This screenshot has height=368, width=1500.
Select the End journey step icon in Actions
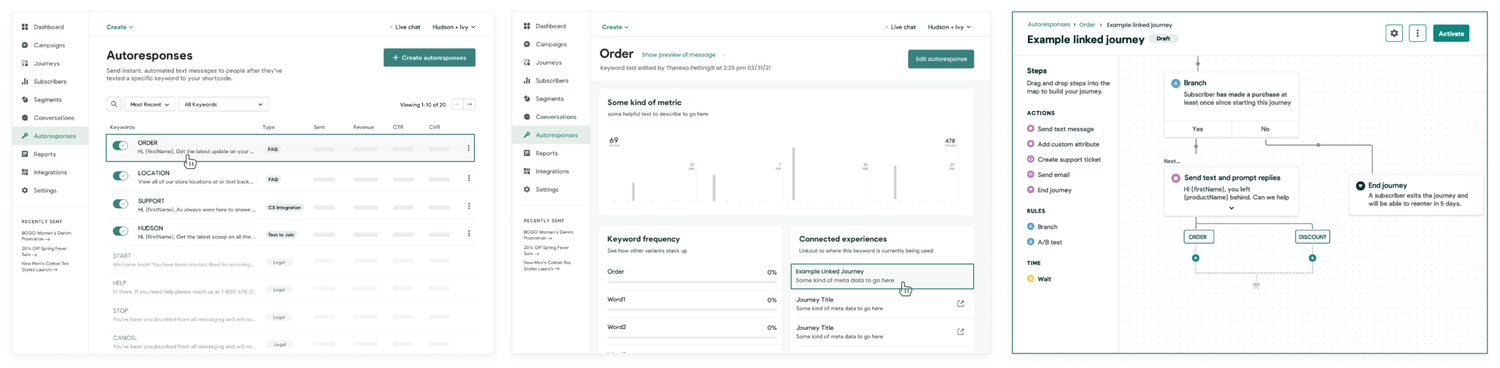(x=1031, y=190)
